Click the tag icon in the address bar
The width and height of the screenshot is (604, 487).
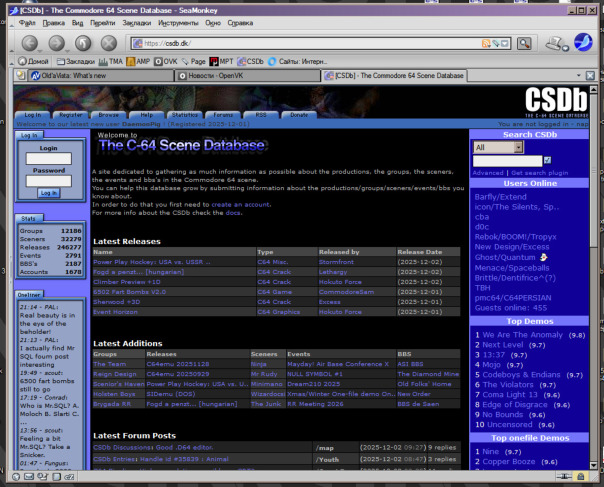[495, 44]
